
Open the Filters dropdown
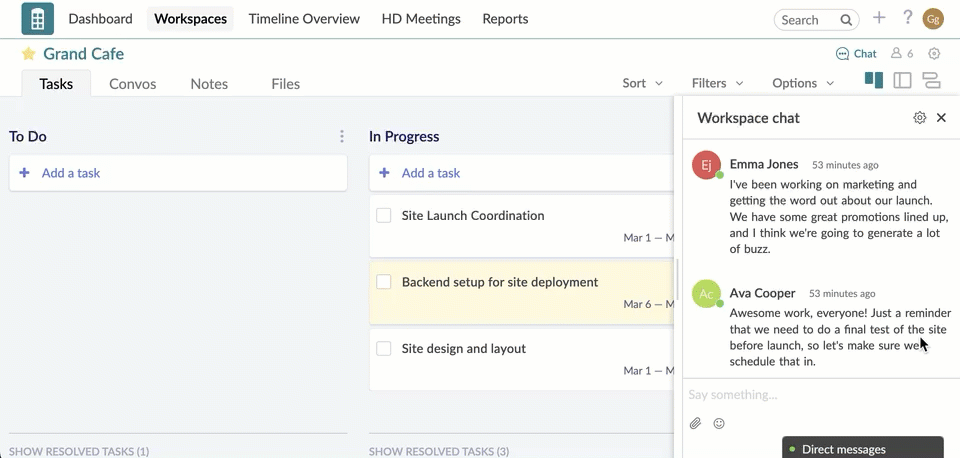[x=718, y=83]
